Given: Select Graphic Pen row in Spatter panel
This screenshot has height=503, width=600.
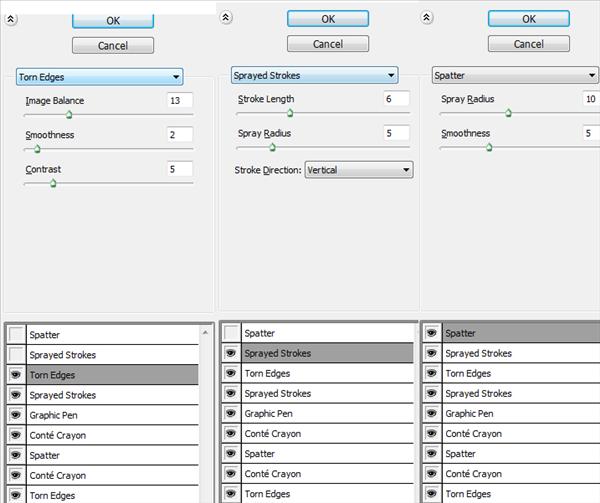Looking at the screenshot, I should (x=521, y=413).
